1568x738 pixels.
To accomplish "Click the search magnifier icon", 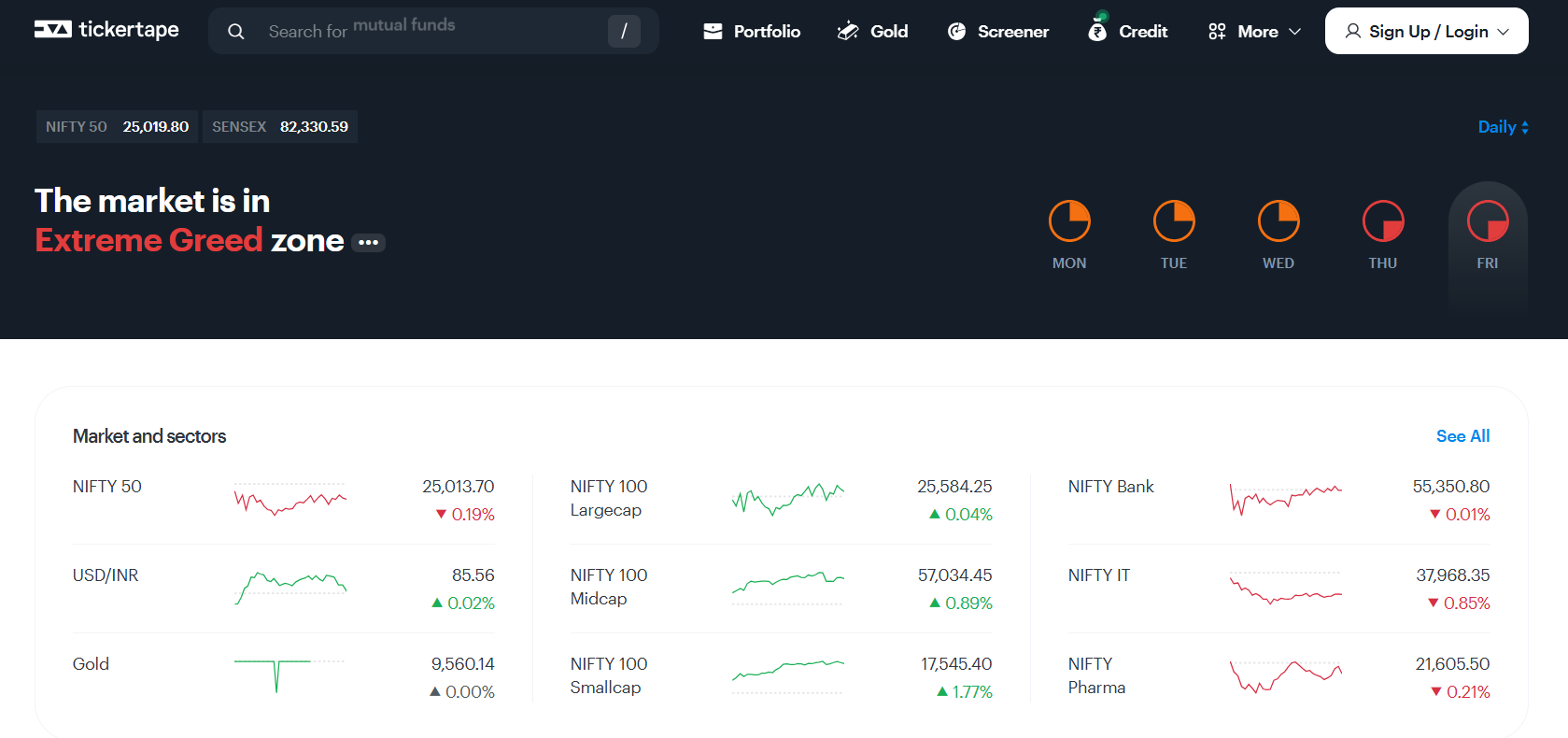I will point(236,32).
